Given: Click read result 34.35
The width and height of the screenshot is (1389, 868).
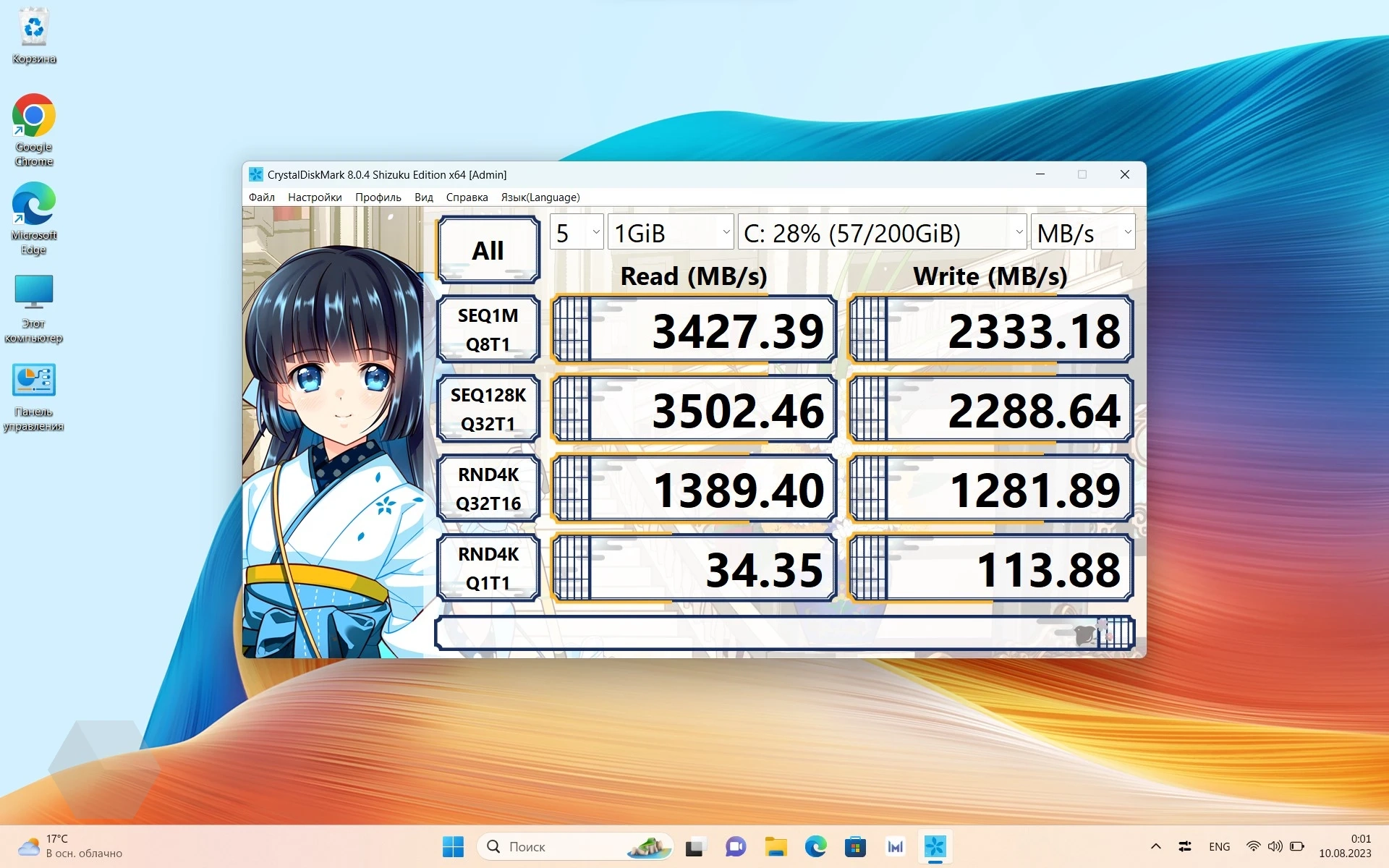Looking at the screenshot, I should 694,569.
